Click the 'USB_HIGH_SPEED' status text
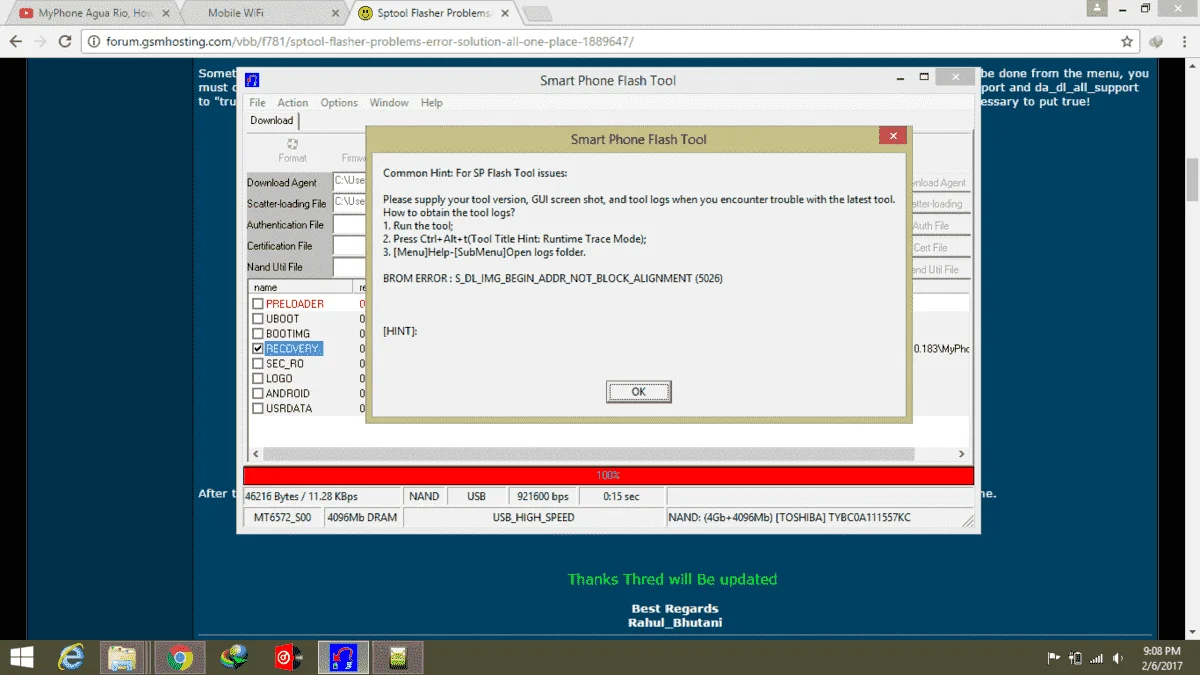Viewport: 1200px width, 675px height. pos(534,518)
